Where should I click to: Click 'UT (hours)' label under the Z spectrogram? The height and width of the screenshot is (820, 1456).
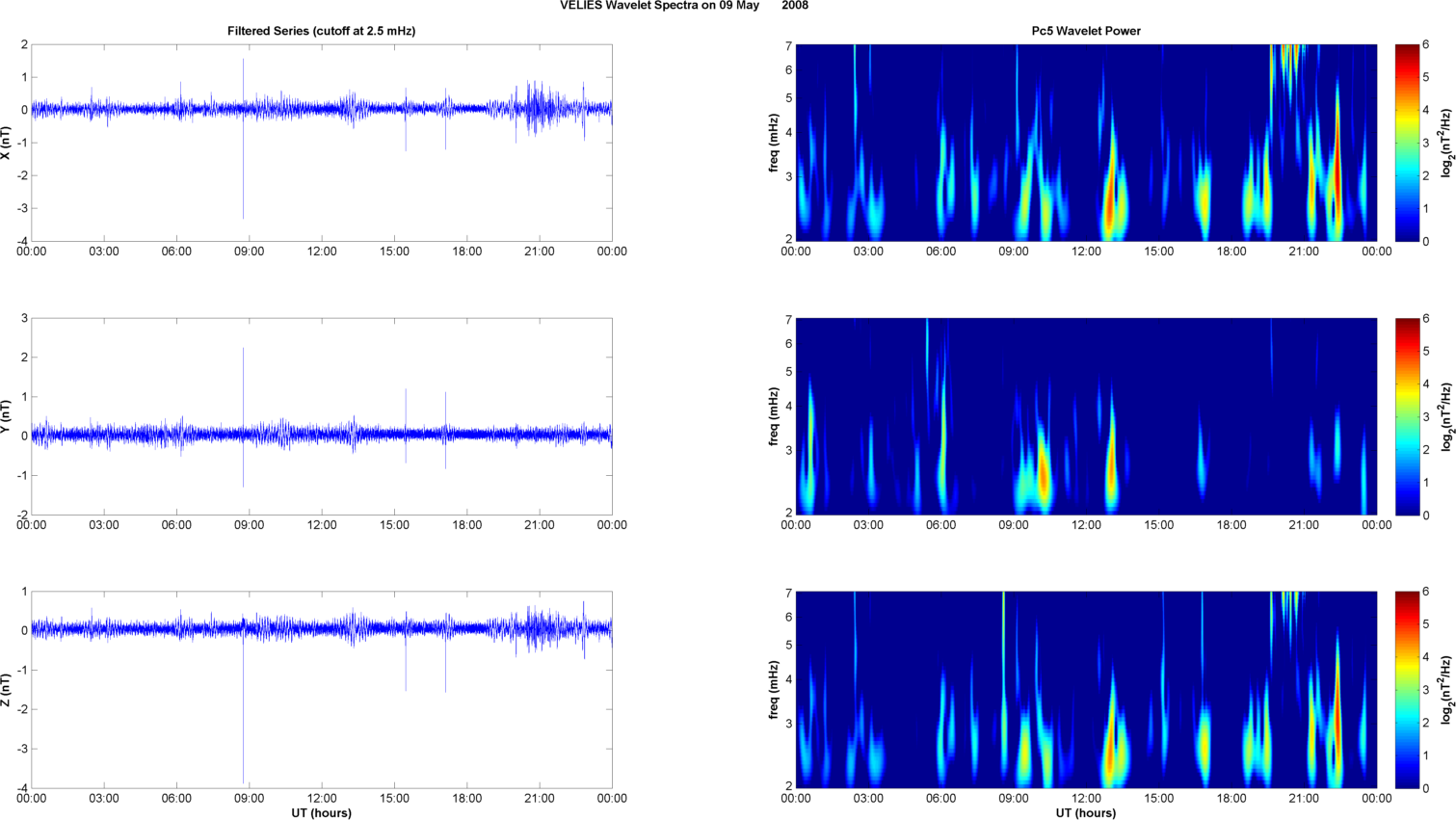click(1086, 813)
